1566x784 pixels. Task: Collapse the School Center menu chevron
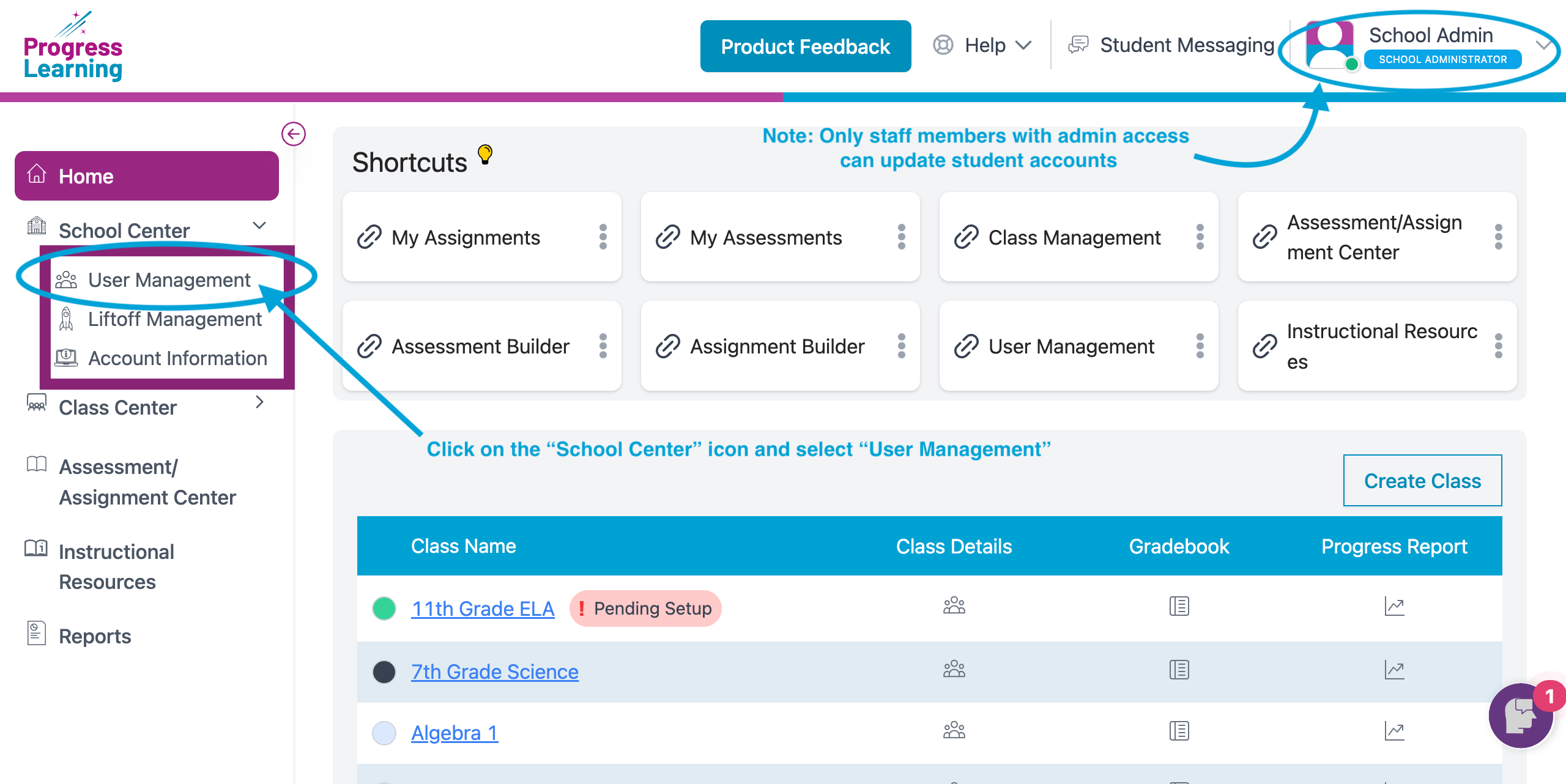point(259,225)
